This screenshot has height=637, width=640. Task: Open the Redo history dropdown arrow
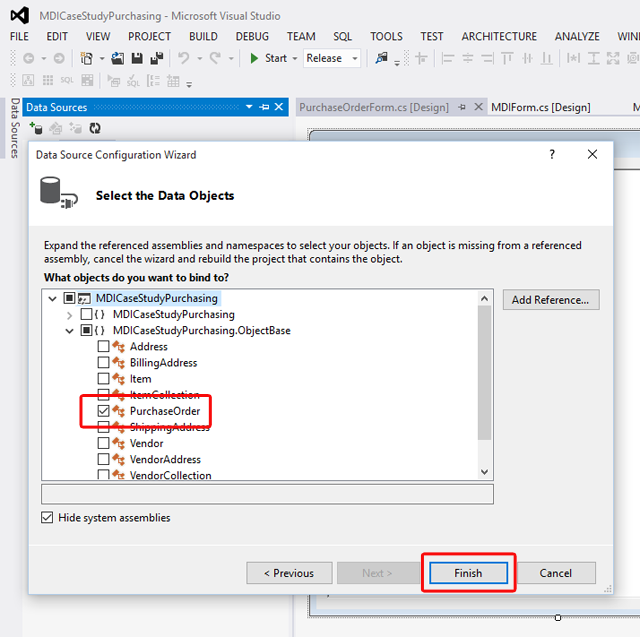click(231, 58)
